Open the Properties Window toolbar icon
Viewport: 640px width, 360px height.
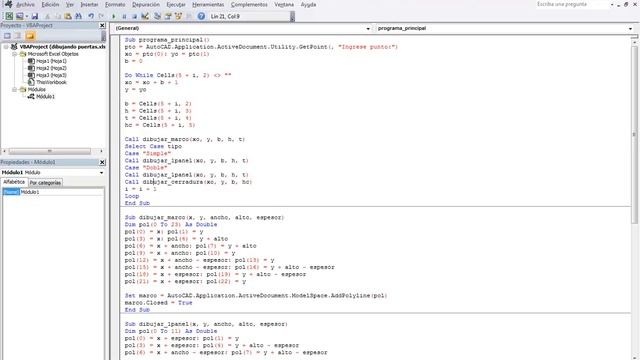point(168,16)
